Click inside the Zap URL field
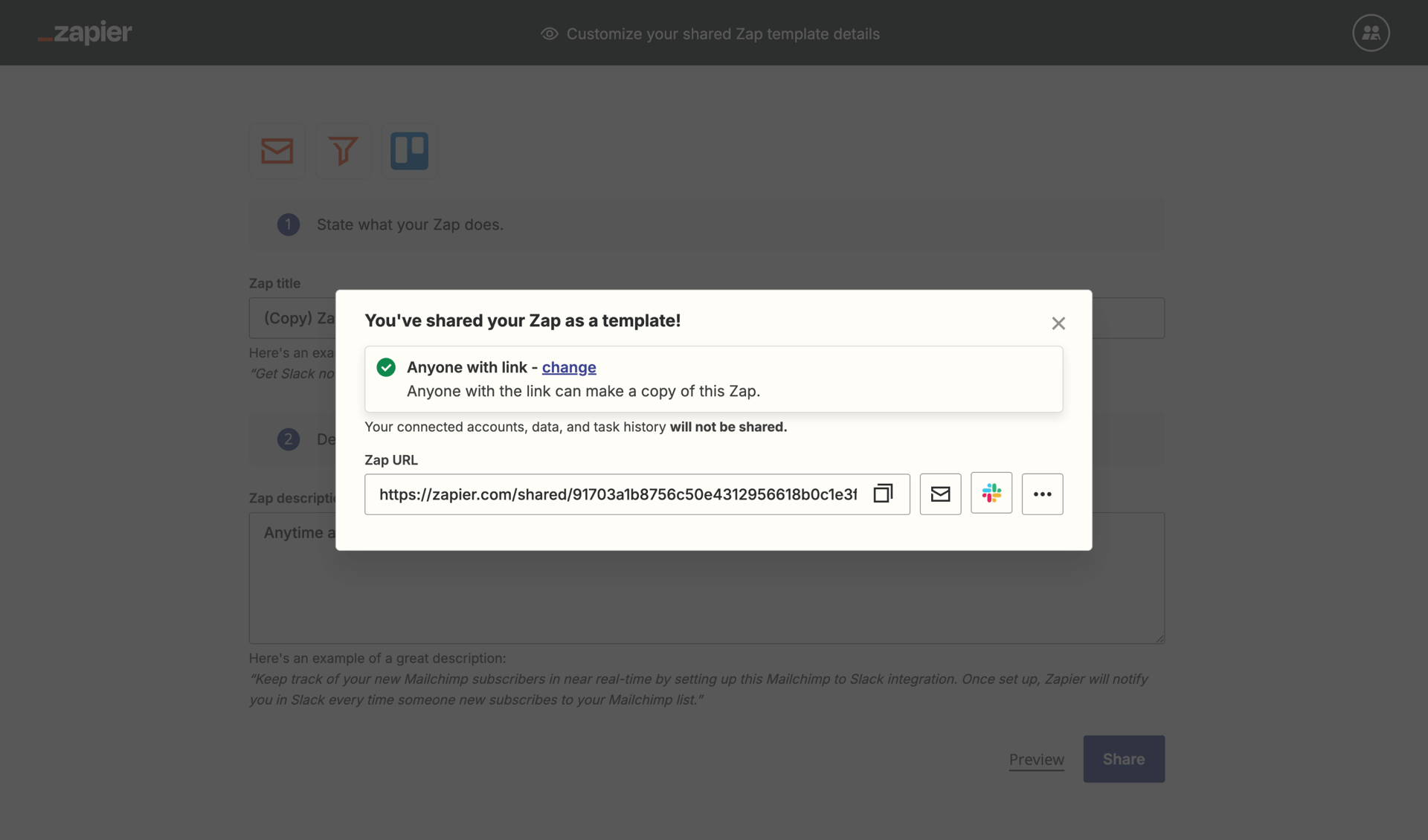Image resolution: width=1428 pixels, height=840 pixels. (x=595, y=494)
